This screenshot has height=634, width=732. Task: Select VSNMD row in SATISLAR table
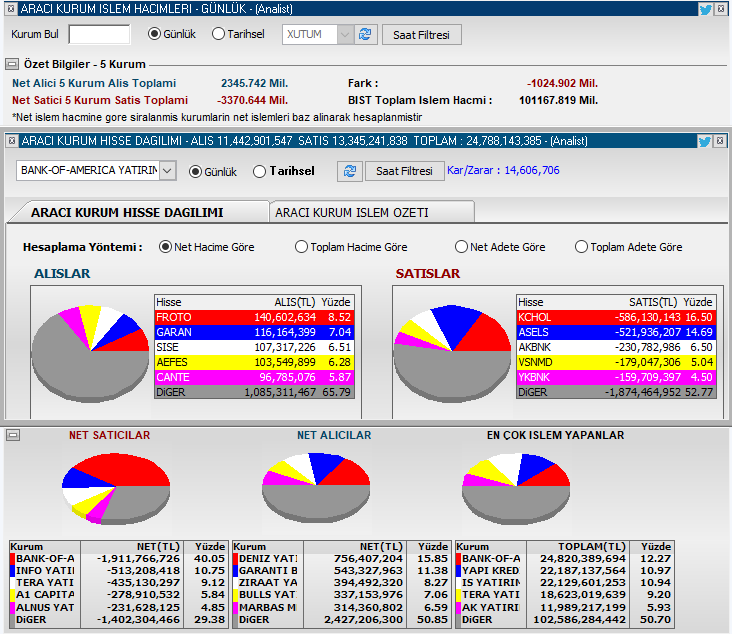[x=616, y=362]
